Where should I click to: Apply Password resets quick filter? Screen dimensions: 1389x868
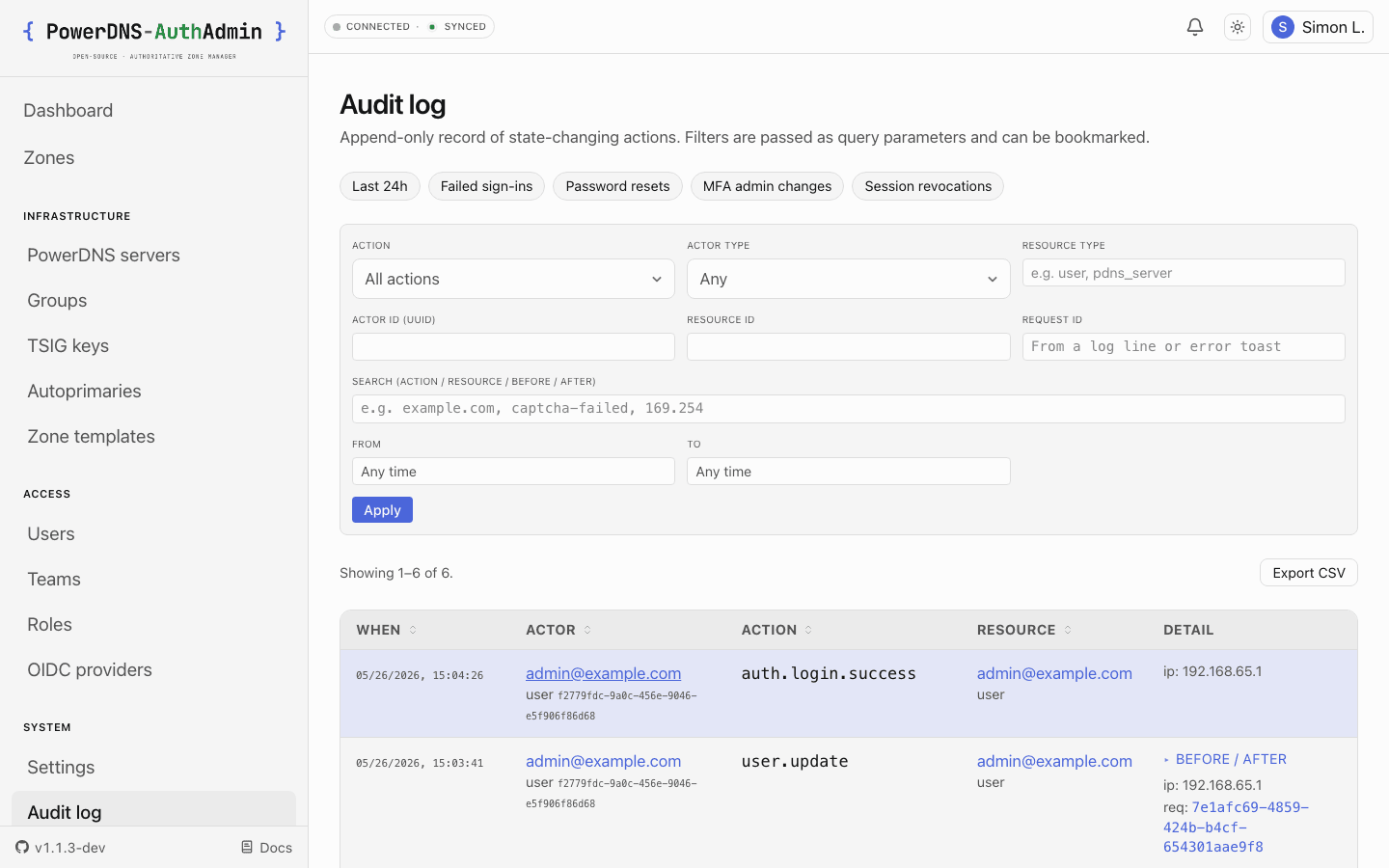coord(617,186)
